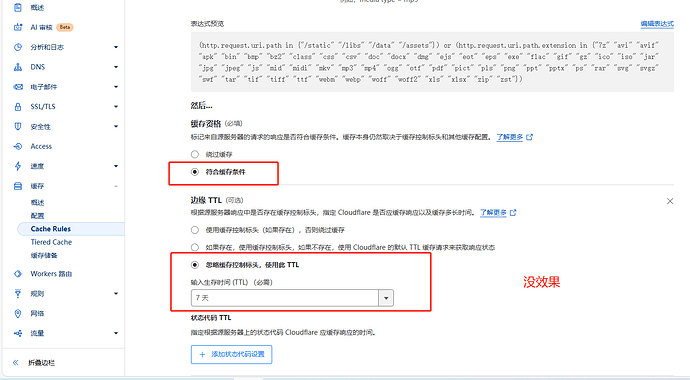
Task: Expand the Rules sidebar section
Action: point(116,293)
